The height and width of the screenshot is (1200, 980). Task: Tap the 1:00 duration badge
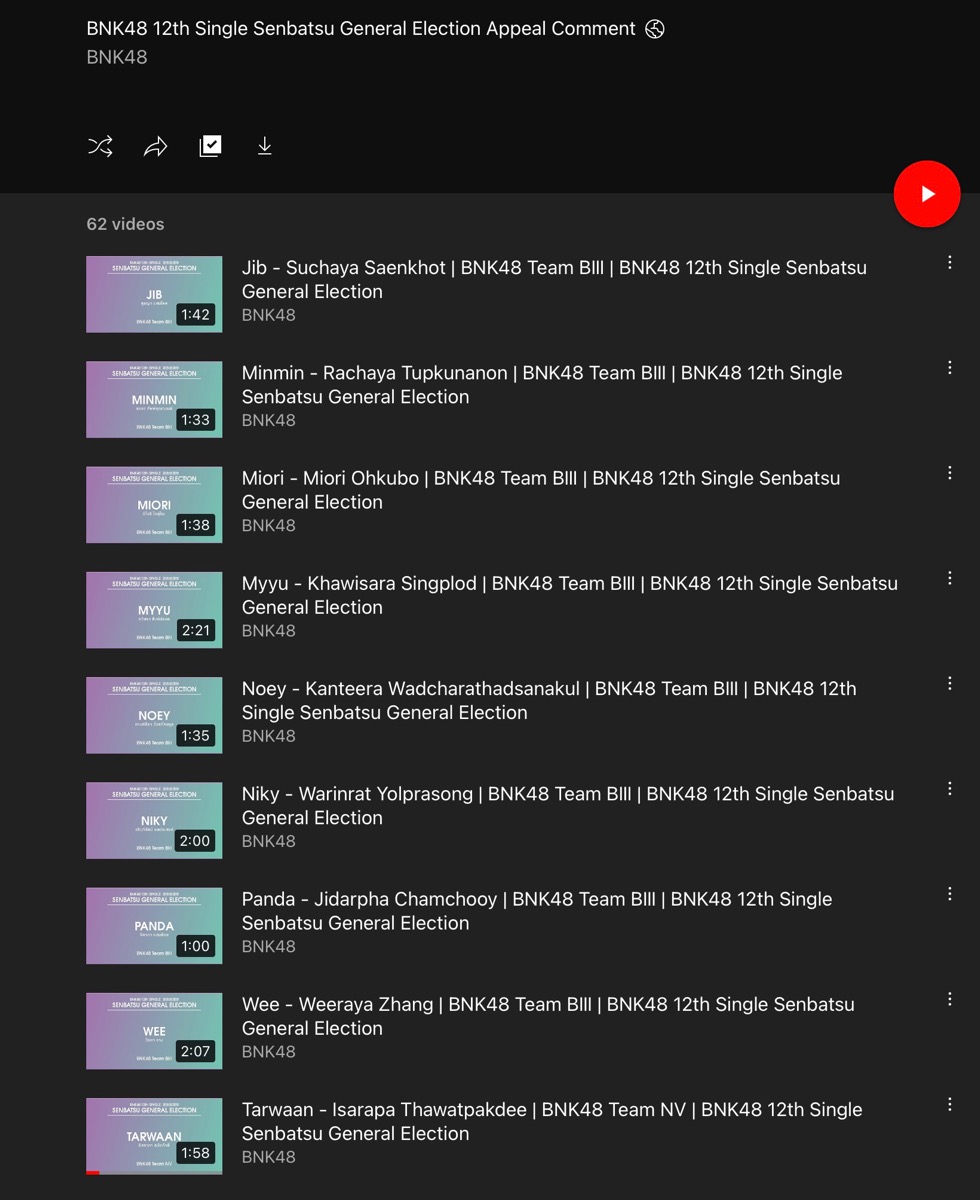click(196, 946)
